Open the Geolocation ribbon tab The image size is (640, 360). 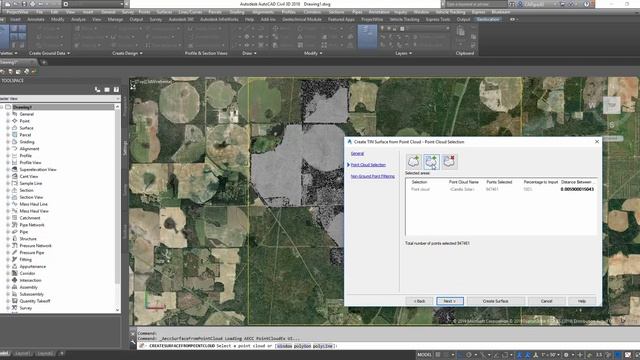[x=488, y=19]
